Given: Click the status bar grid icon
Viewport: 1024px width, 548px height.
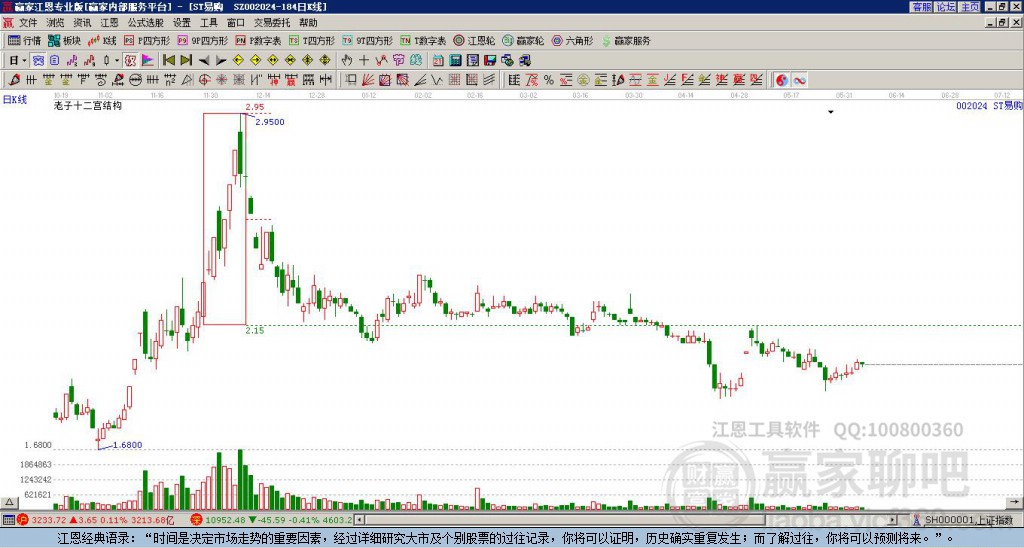Looking at the screenshot, I should pos(8,520).
